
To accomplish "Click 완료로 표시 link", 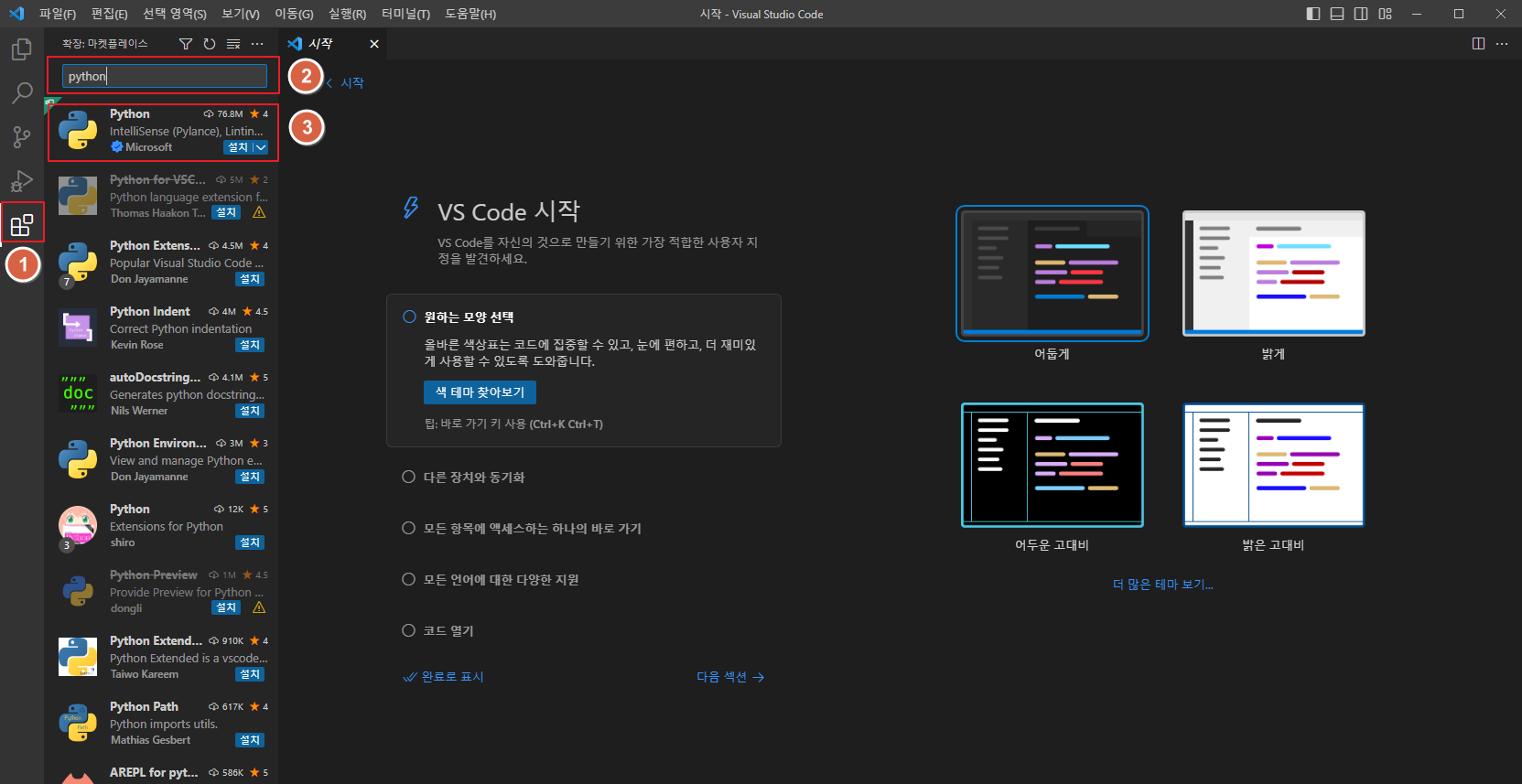I will (444, 677).
